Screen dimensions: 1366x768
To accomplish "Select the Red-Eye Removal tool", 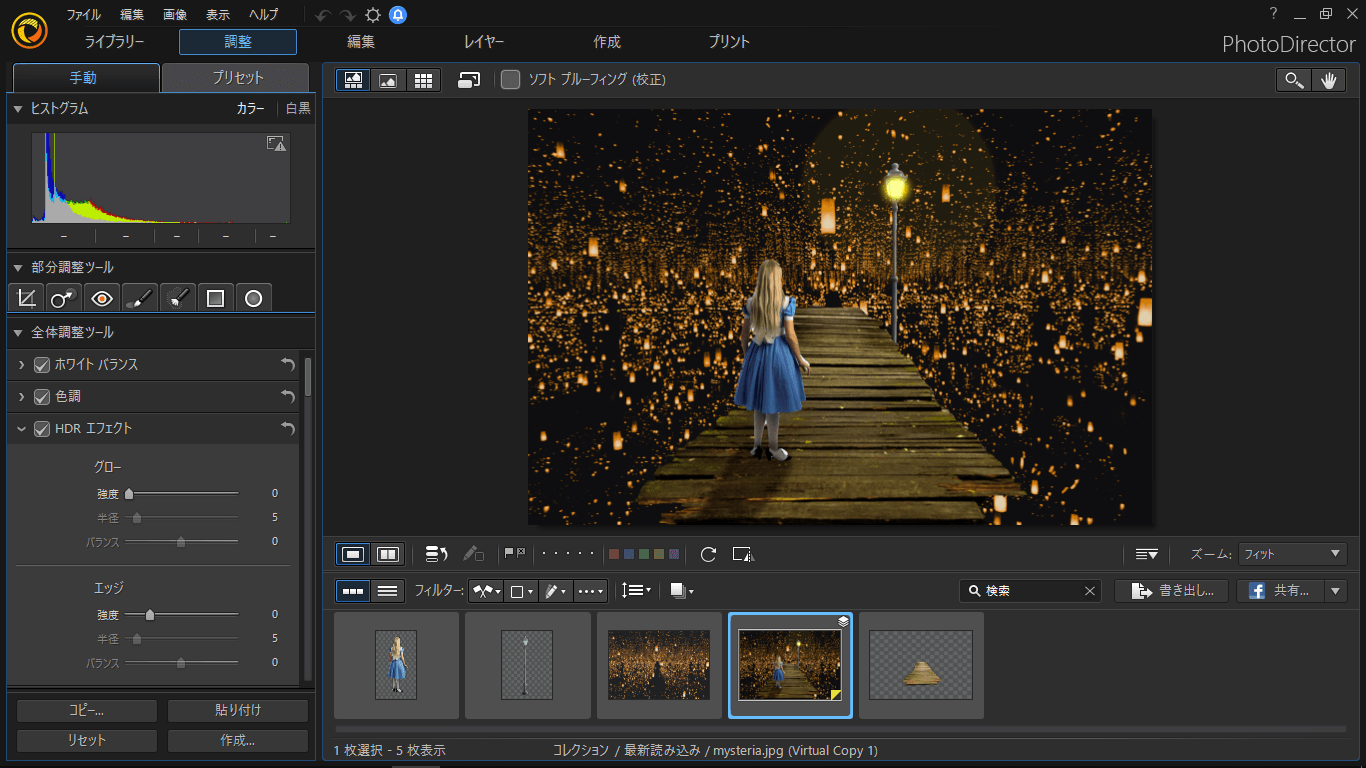I will tap(102, 297).
